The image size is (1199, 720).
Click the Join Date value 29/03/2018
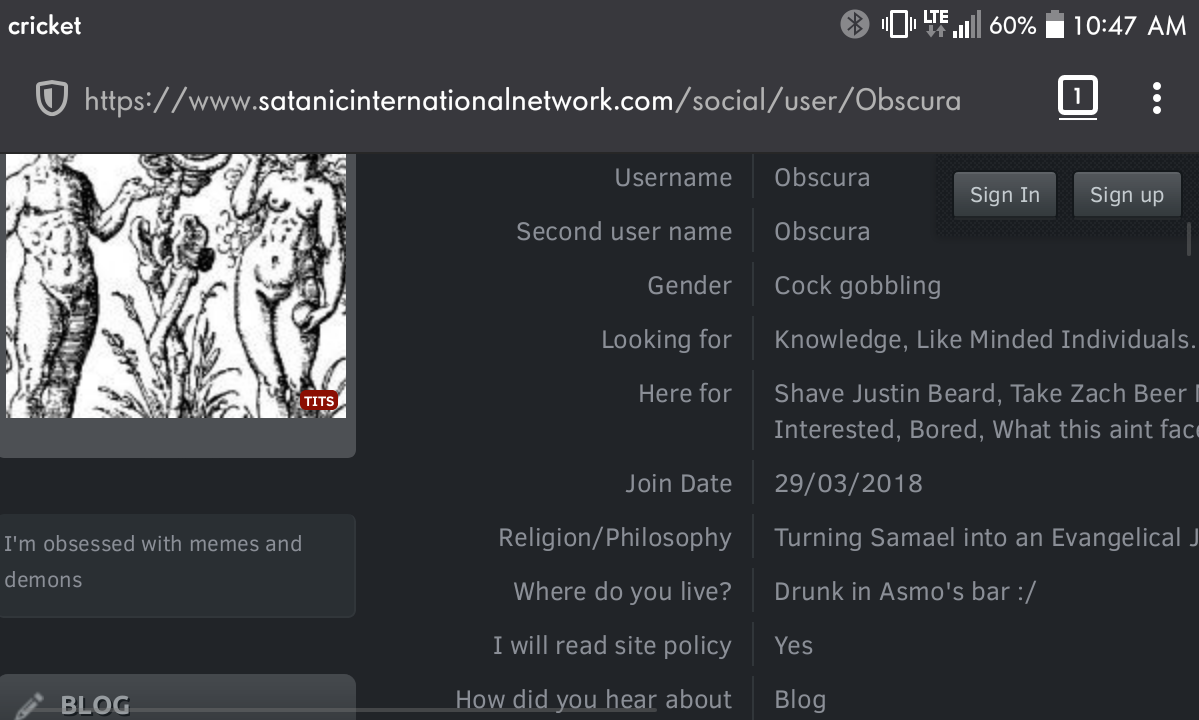point(848,483)
